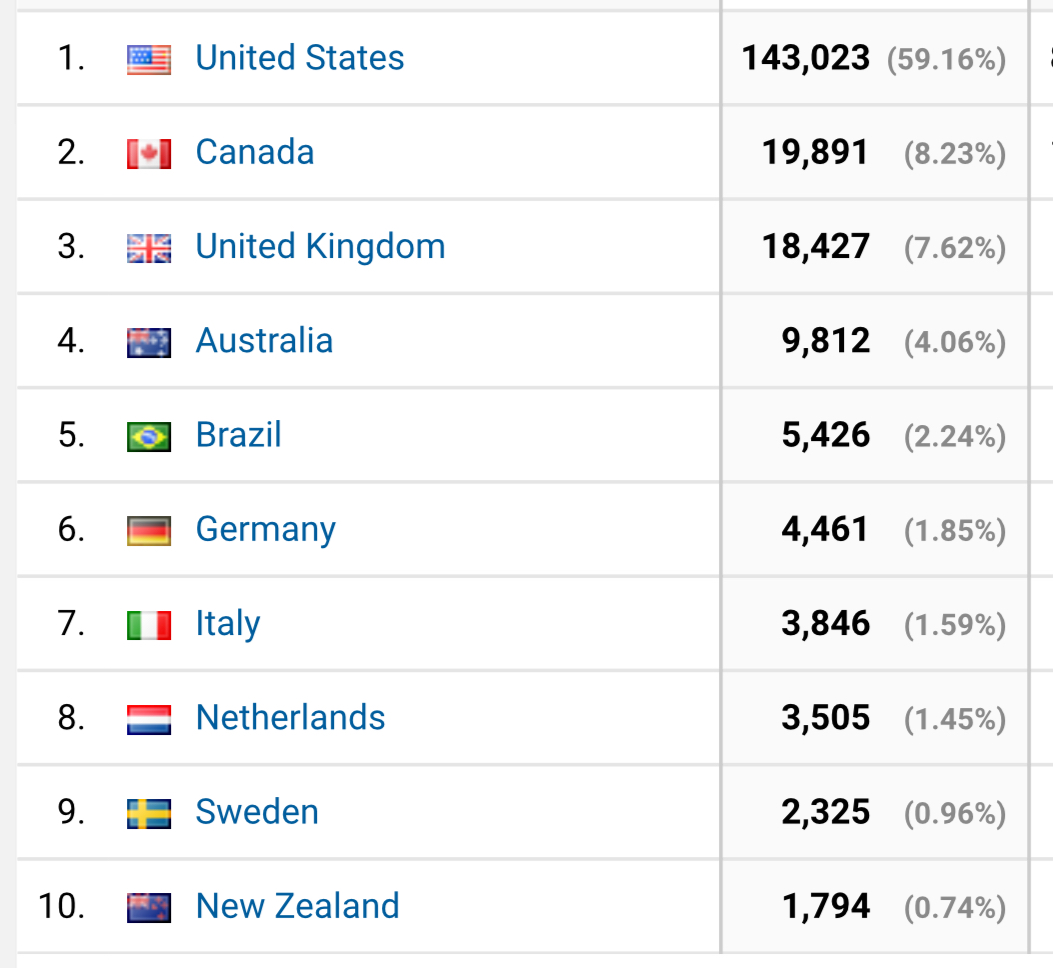
Task: Select the Italy country link
Action: [x=228, y=623]
